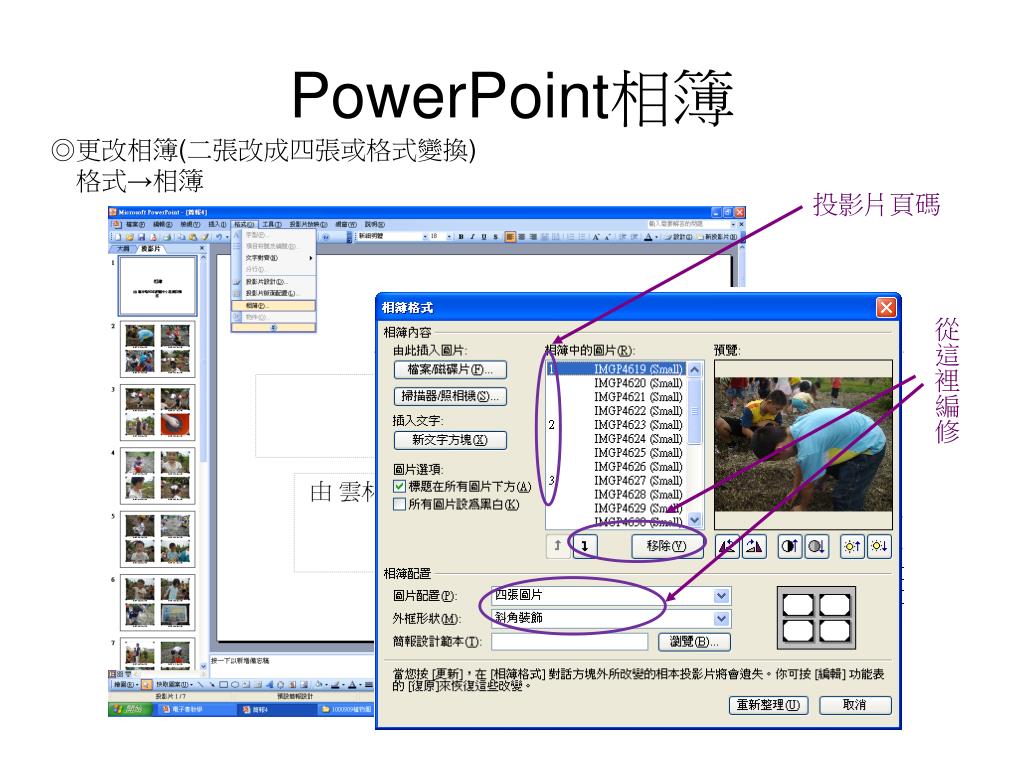Select IMGP4627 (Small) in picture list

tap(617, 481)
